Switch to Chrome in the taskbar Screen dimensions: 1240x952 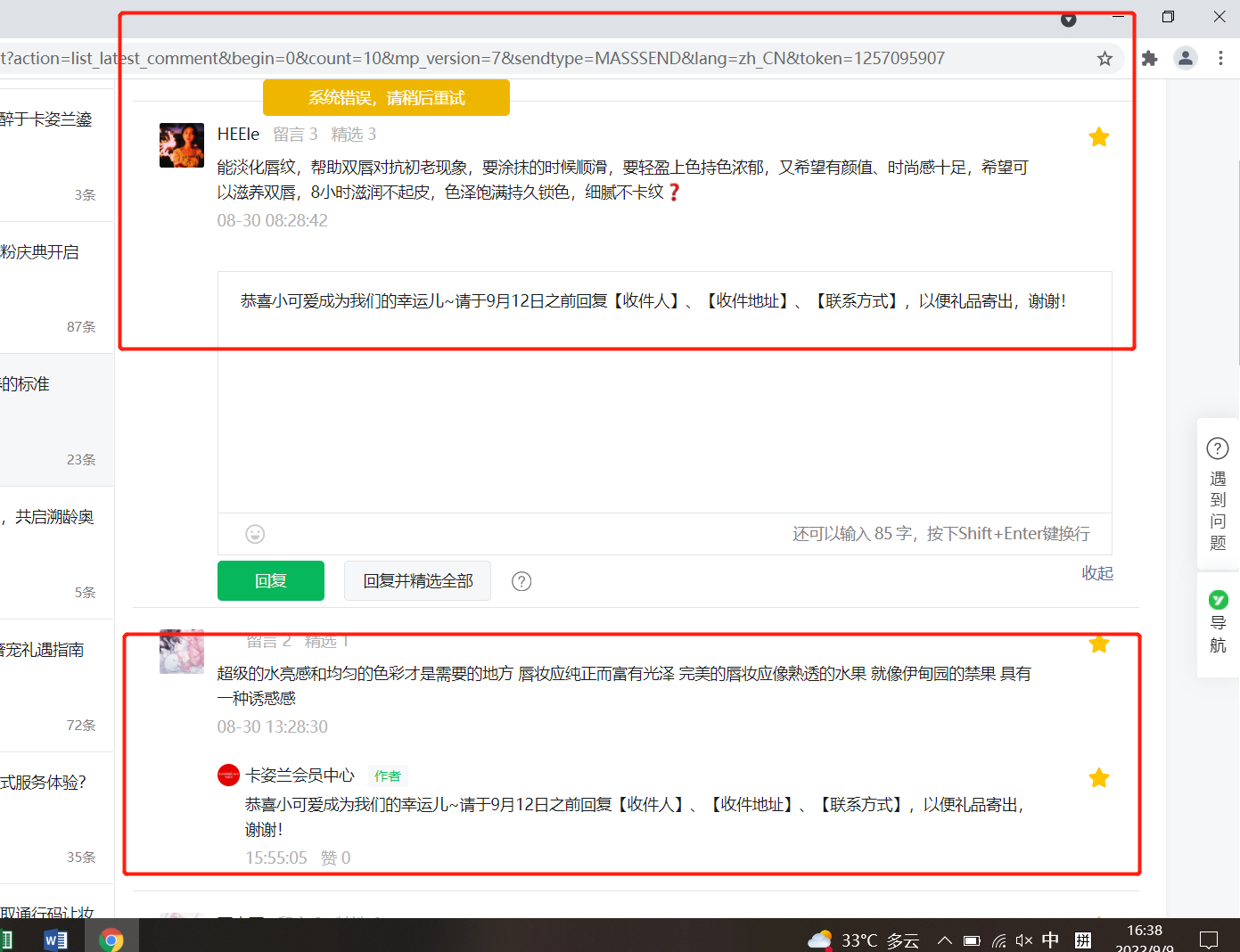(111, 939)
